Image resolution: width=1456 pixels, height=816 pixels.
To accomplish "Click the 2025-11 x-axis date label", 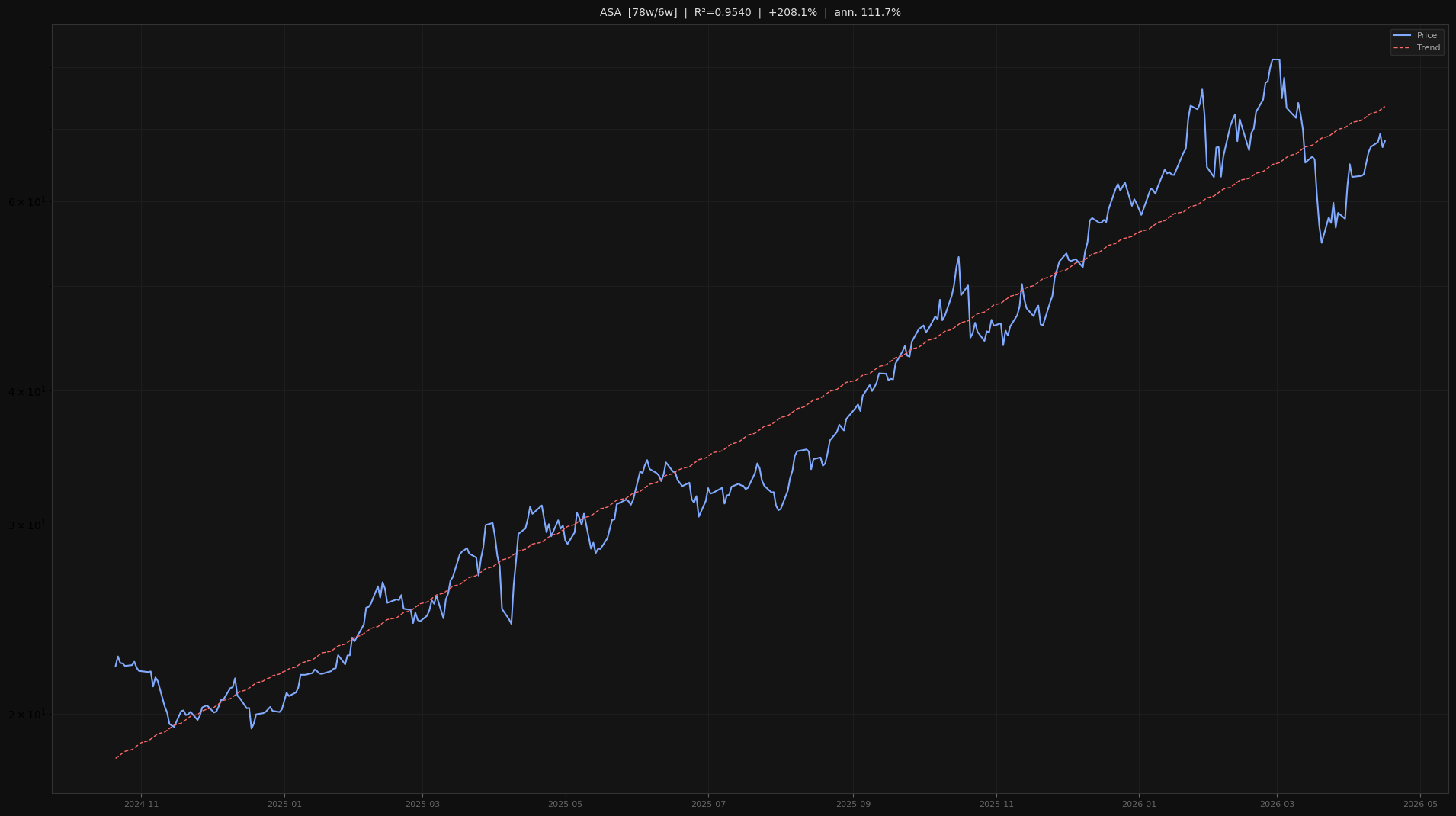I will click(x=996, y=805).
